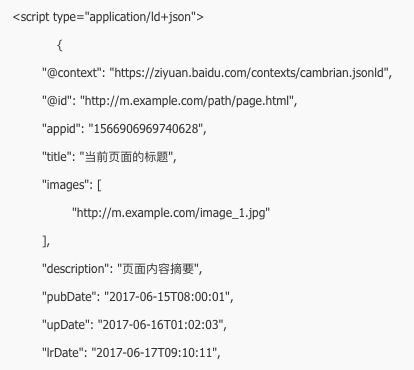
Task: Click the "appid" key label
Action: [61, 129]
